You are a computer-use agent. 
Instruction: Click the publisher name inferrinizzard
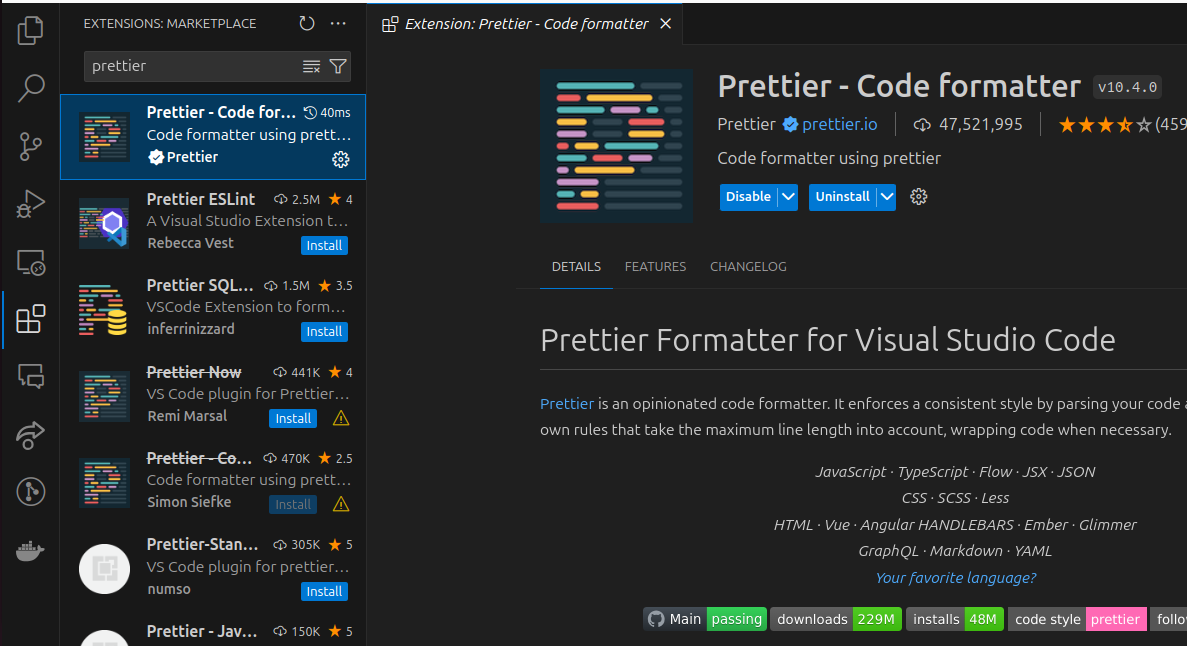191,329
